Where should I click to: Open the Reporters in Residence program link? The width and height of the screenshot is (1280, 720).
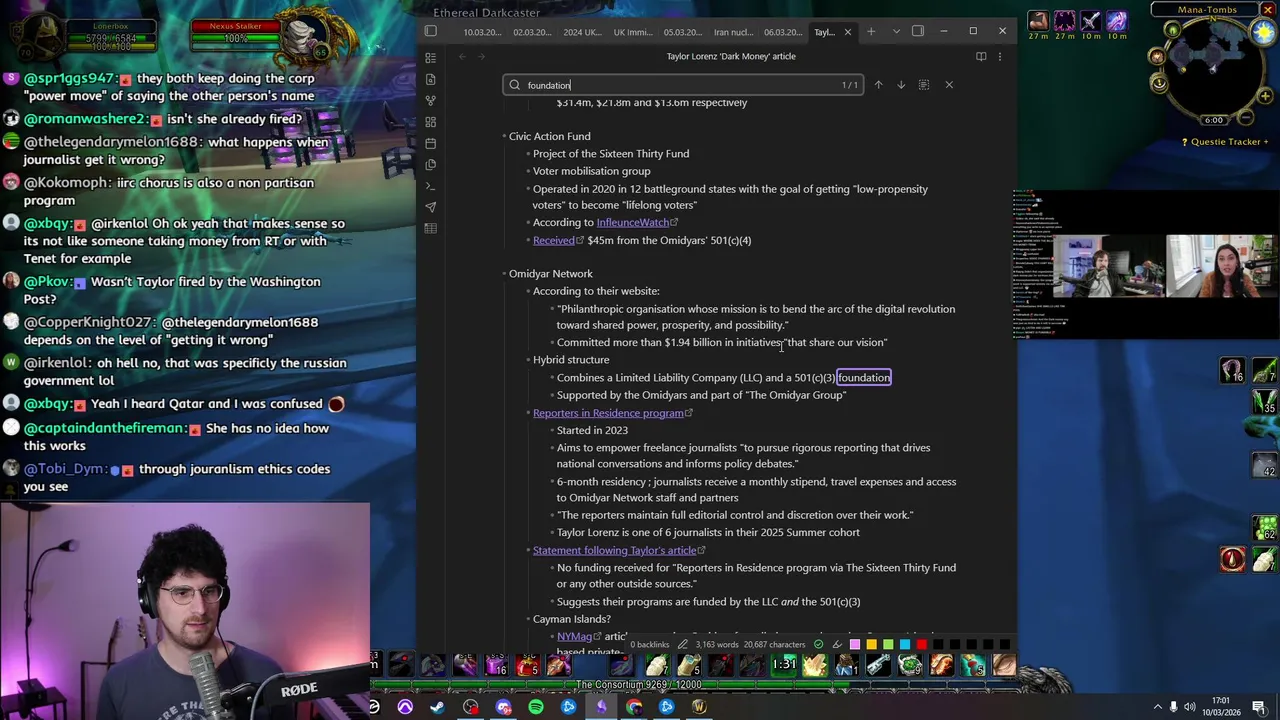point(608,413)
